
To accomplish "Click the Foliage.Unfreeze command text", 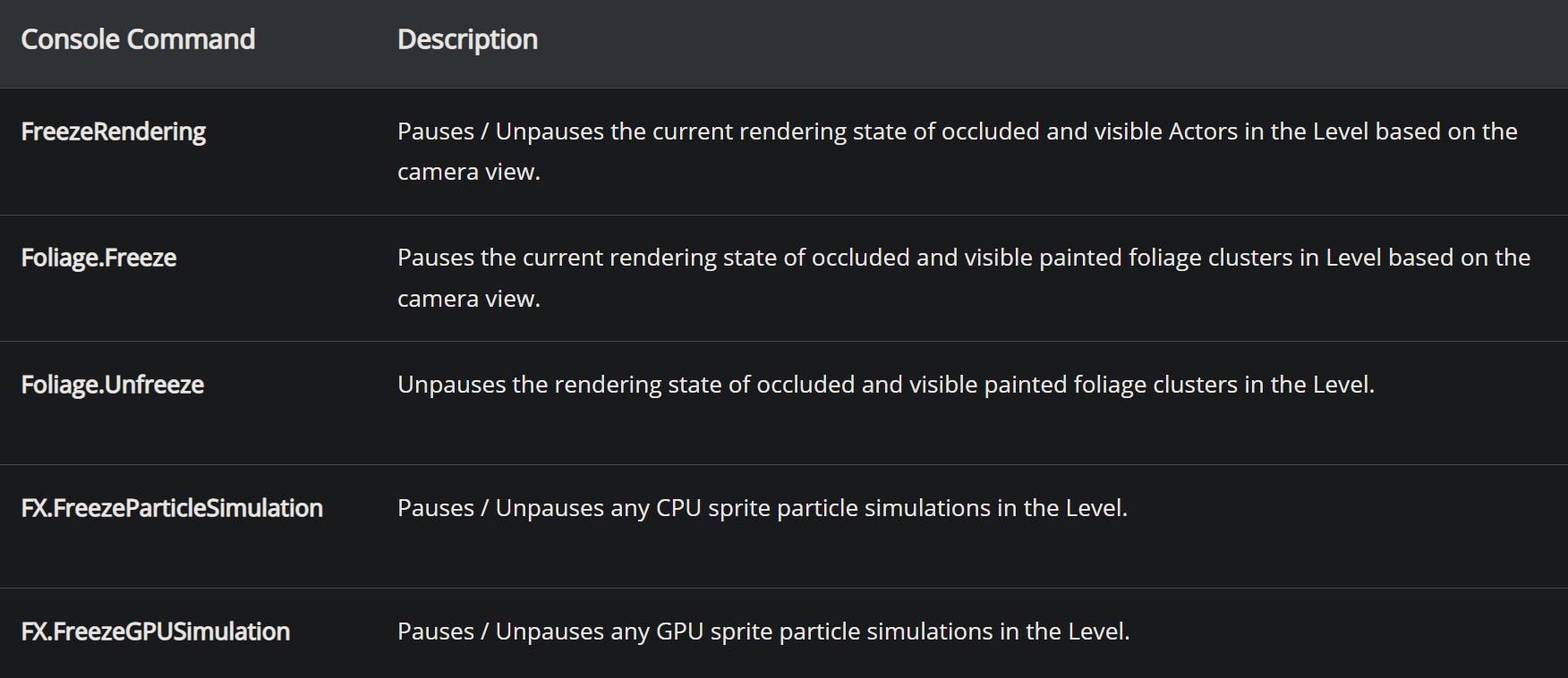I will tap(113, 385).
